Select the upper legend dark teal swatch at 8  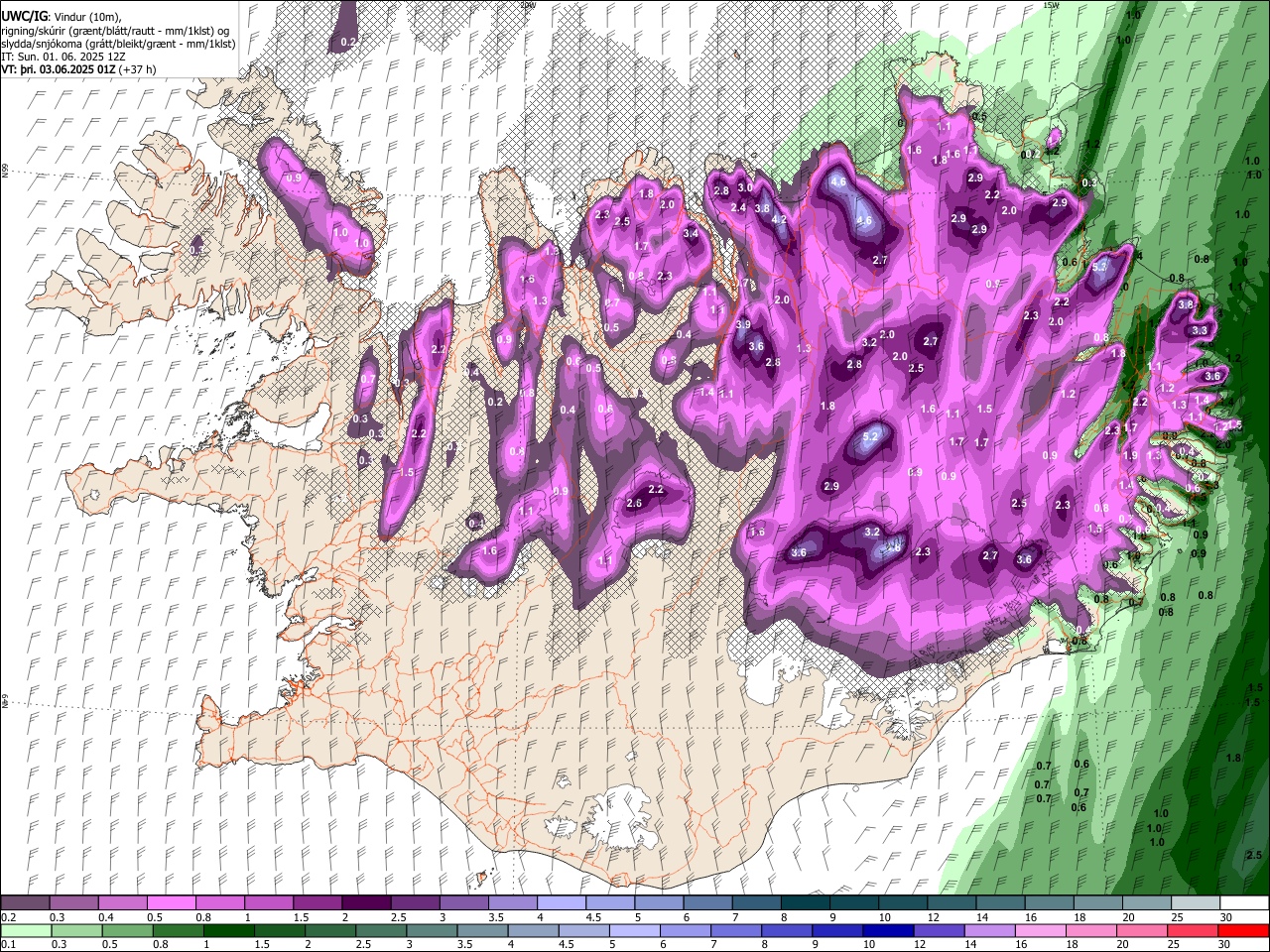(806, 902)
